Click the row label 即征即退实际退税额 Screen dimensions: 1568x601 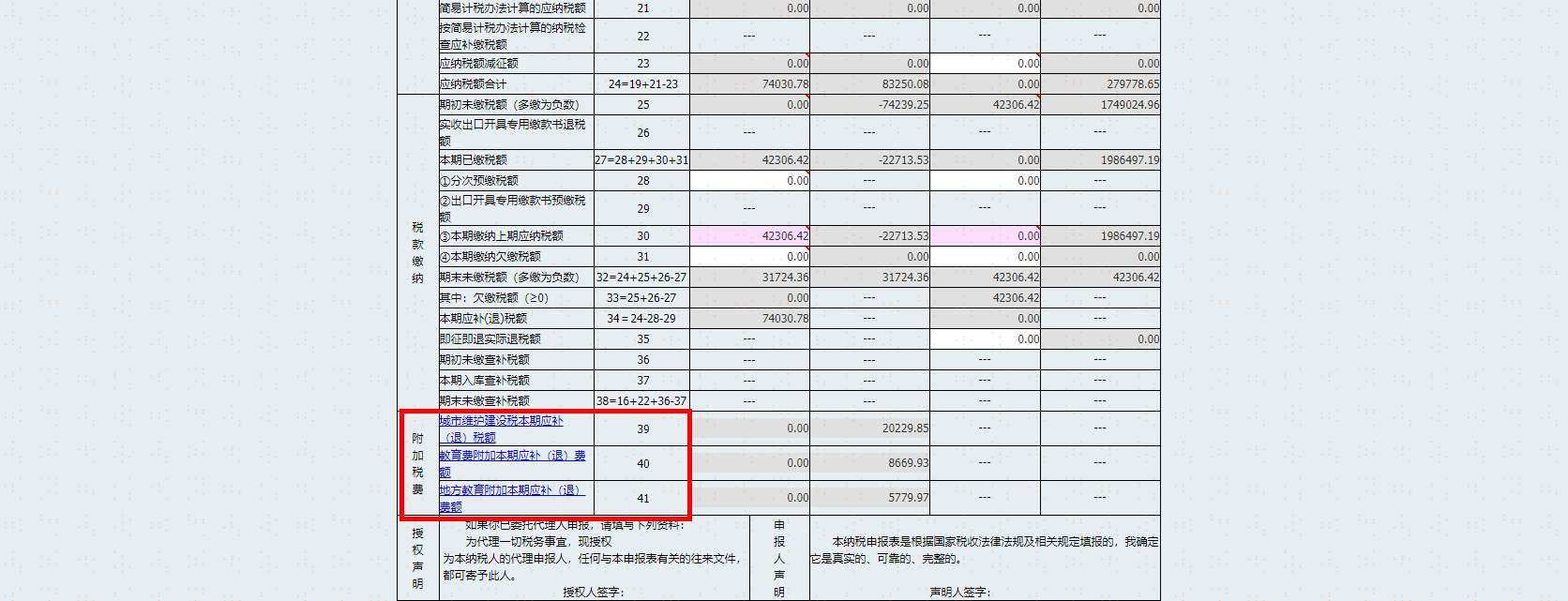coord(490,338)
